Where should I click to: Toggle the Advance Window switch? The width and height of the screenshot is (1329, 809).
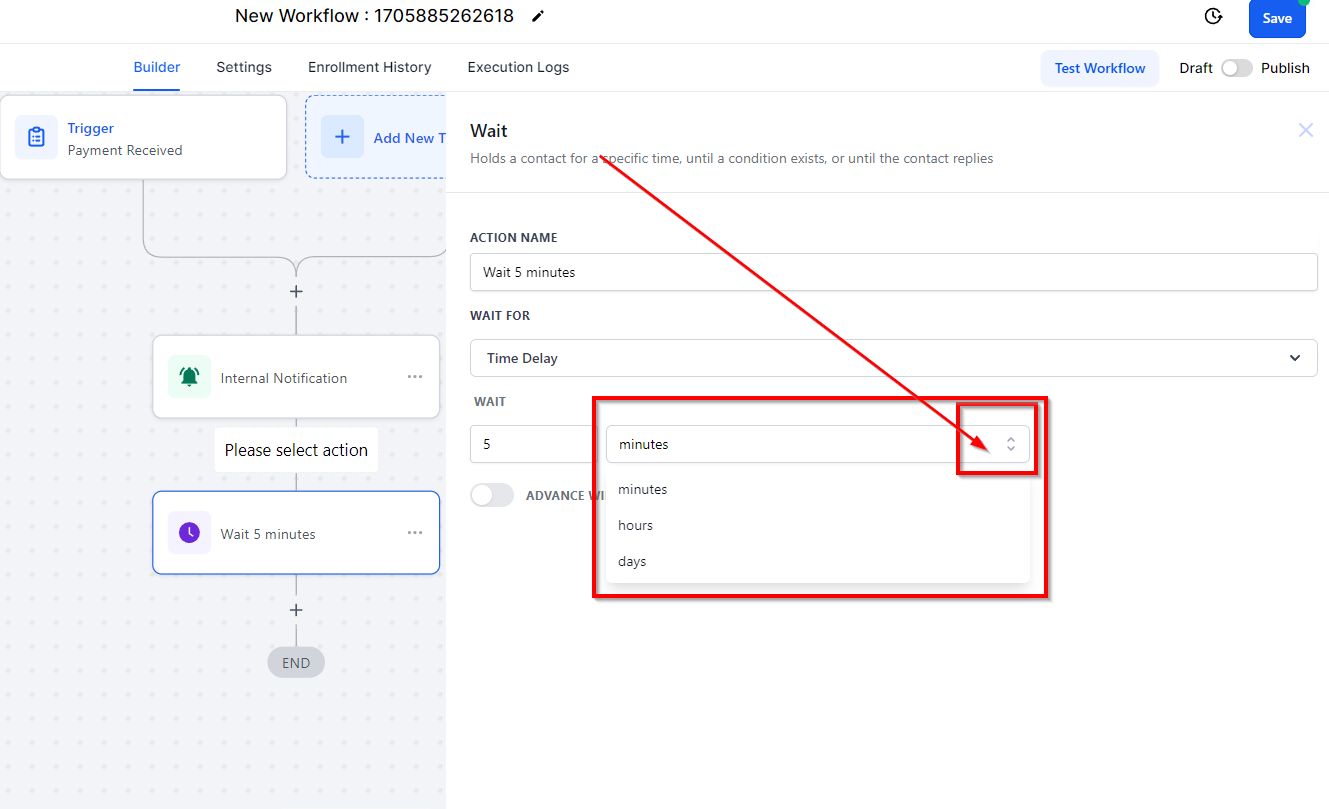tap(492, 495)
